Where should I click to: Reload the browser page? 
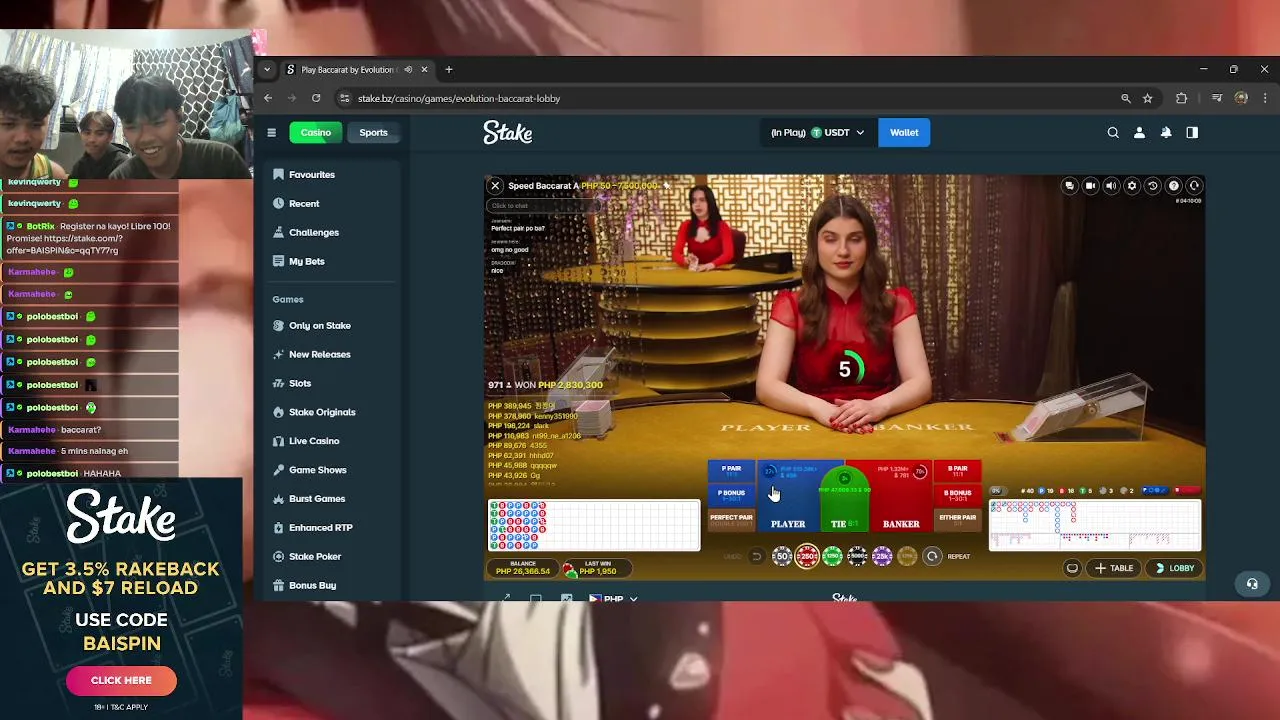[x=316, y=98]
